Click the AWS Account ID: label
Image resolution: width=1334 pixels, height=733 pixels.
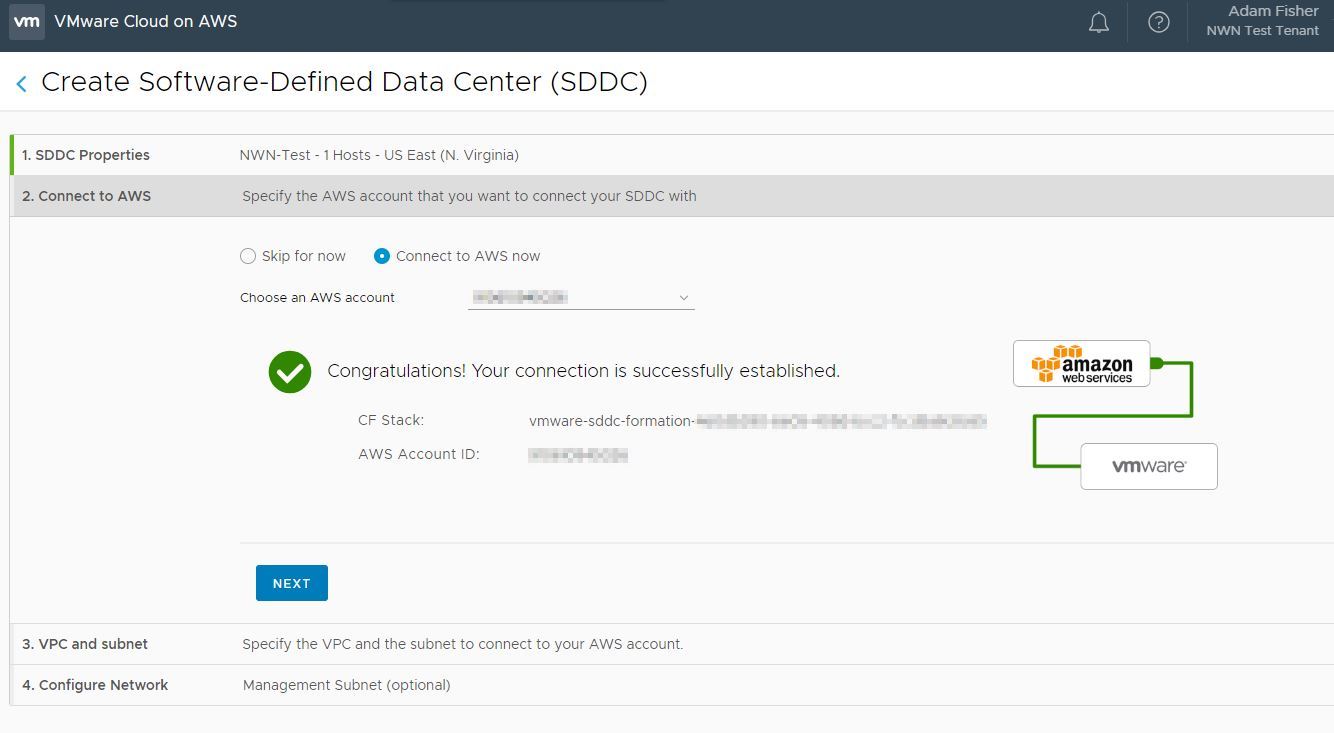click(x=419, y=454)
